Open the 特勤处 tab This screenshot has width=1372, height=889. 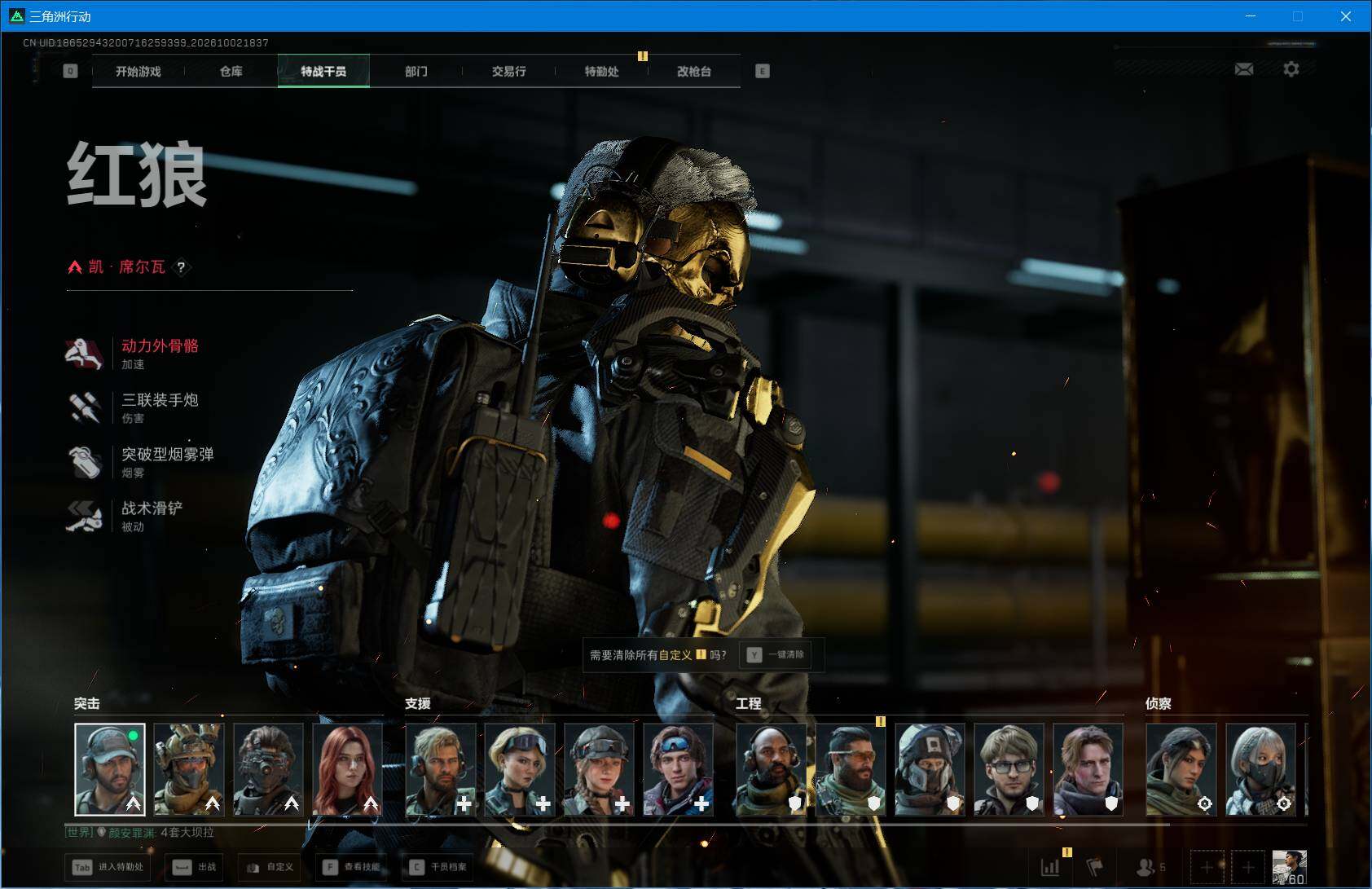(602, 71)
